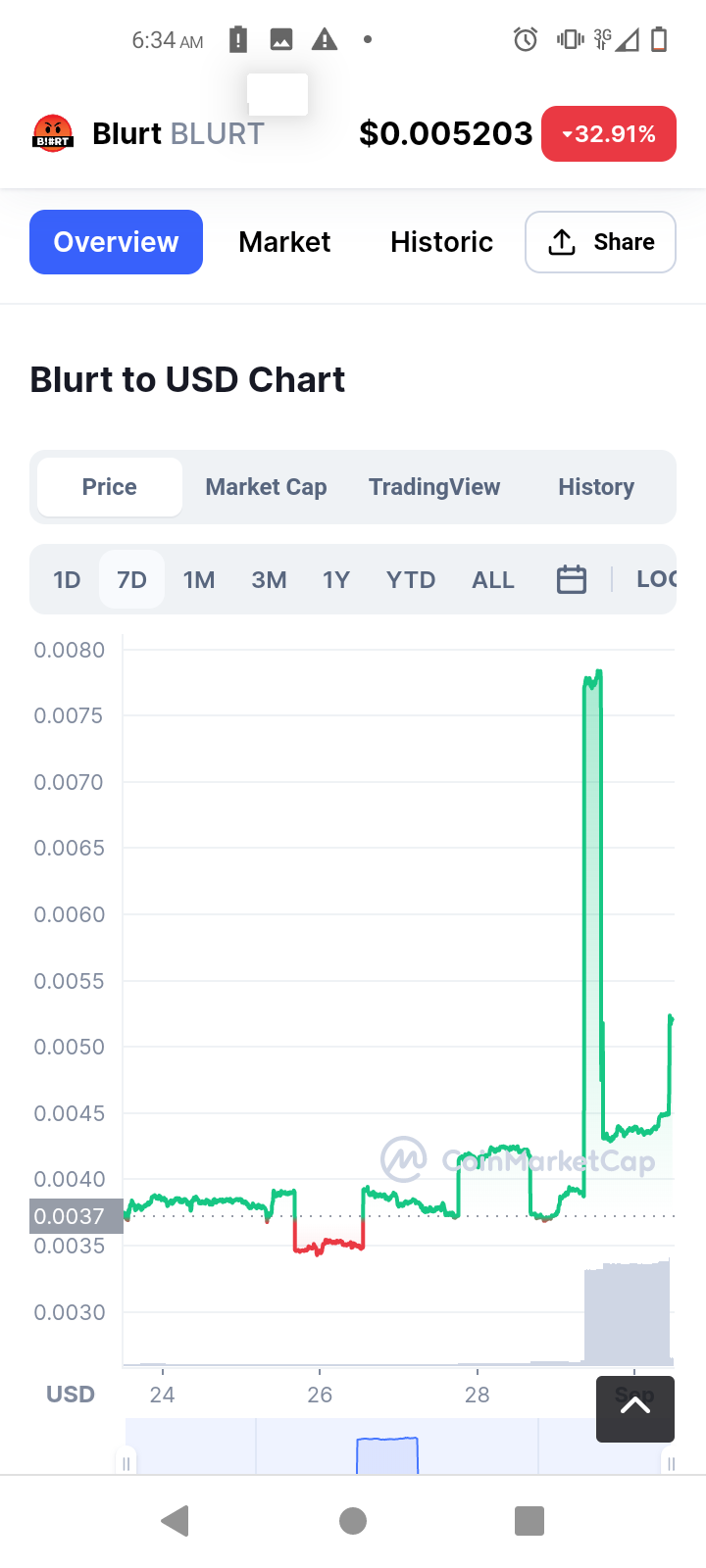Share the Blurt page

pyautogui.click(x=600, y=242)
